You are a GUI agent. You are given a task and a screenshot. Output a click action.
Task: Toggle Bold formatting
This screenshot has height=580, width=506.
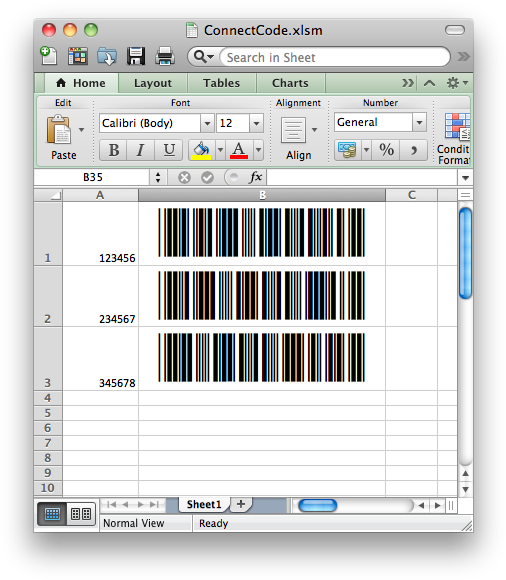114,150
